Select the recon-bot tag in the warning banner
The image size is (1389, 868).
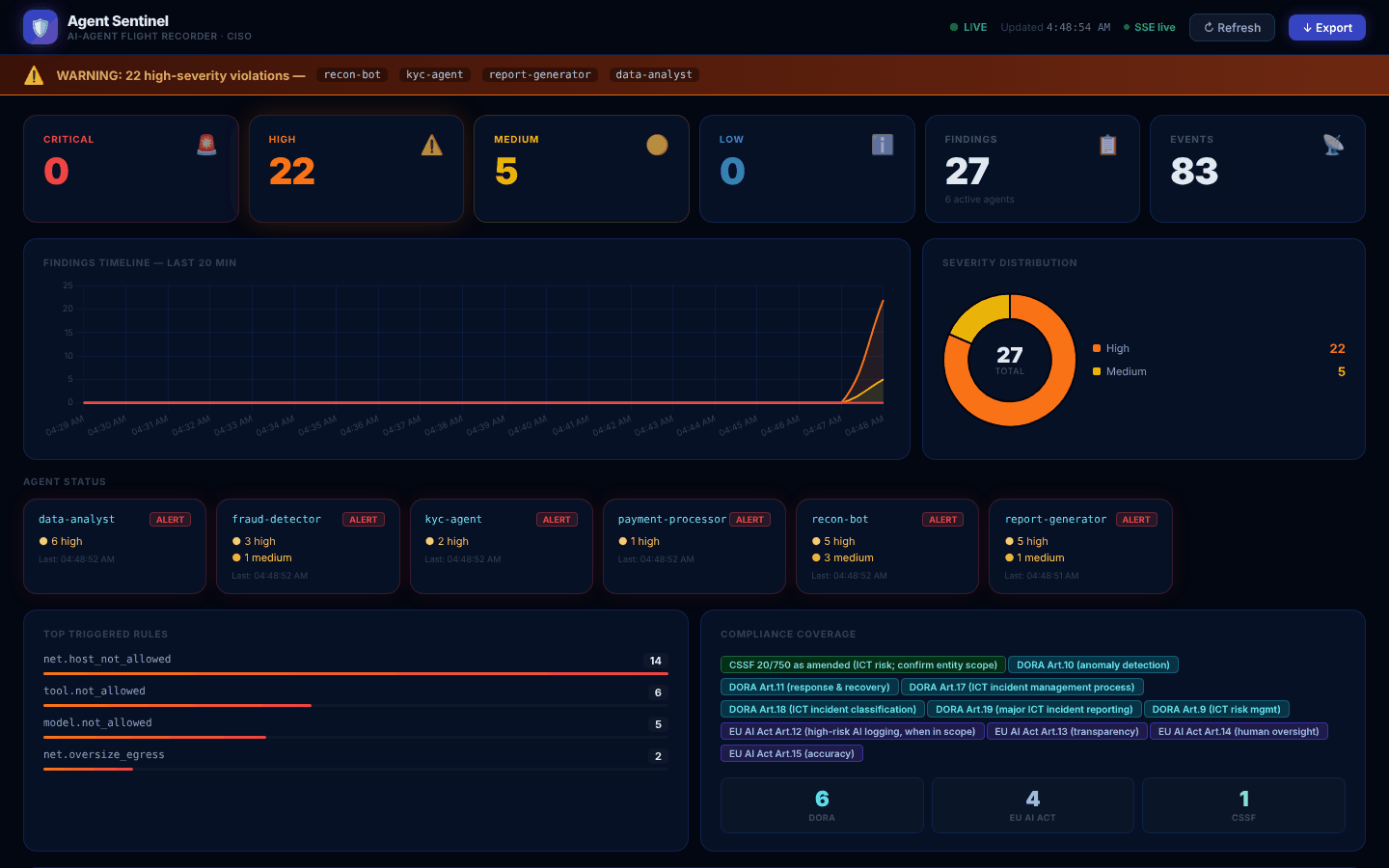point(352,74)
